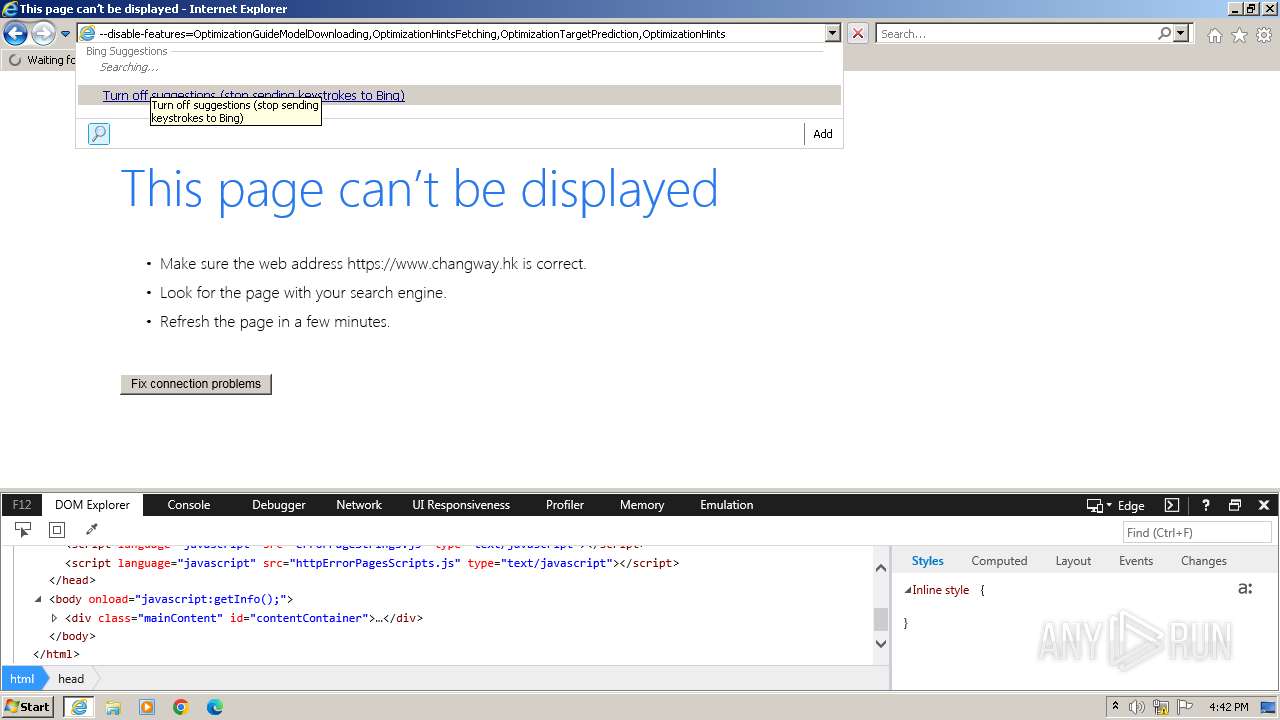Select the 'Waiting for' loading browser tab

[x=41, y=60]
